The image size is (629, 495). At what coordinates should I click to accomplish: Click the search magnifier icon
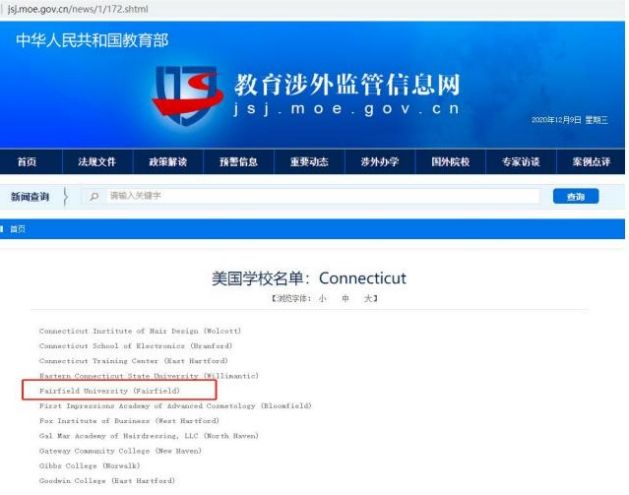point(94,197)
